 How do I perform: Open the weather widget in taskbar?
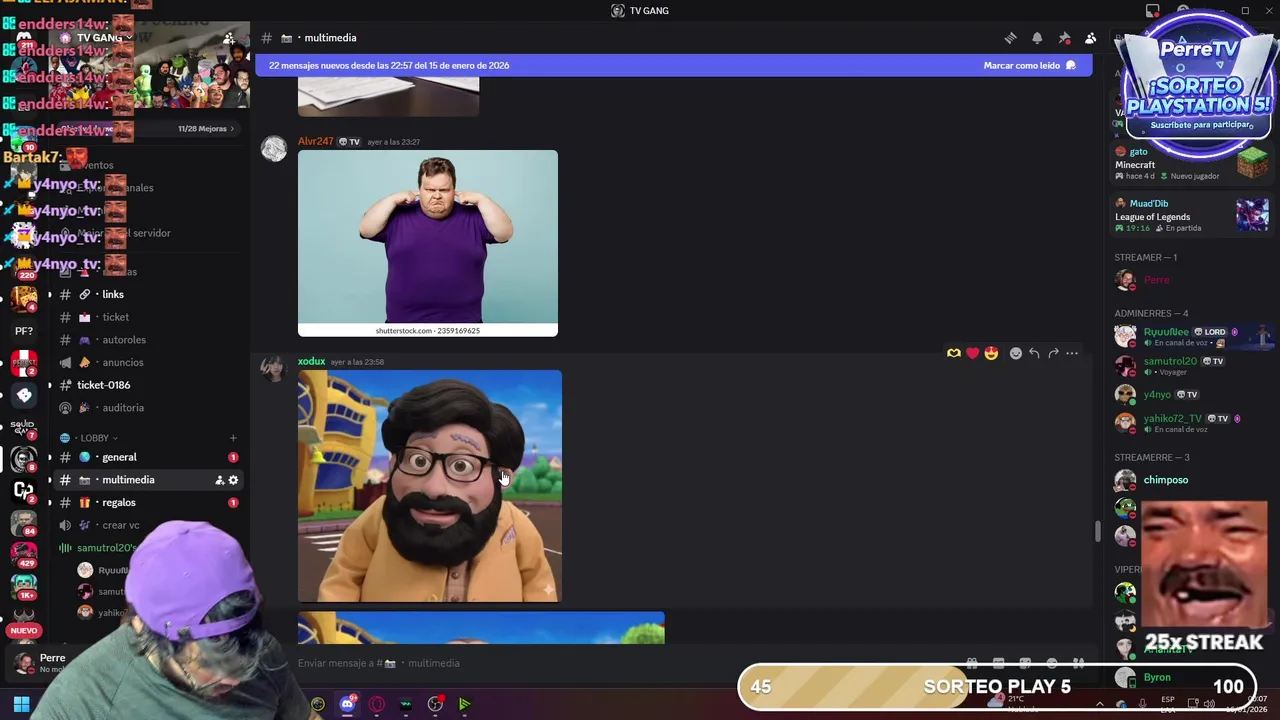click(x=1015, y=704)
